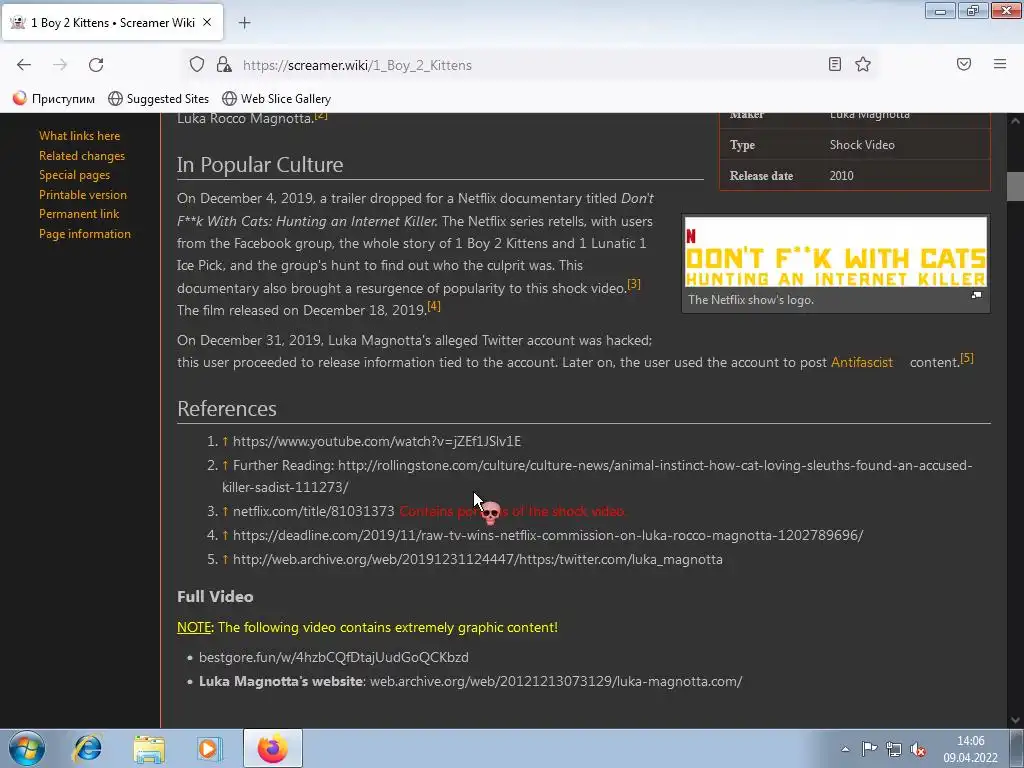Jump to citation [4]
This screenshot has width=1024, height=768.
coord(434,306)
